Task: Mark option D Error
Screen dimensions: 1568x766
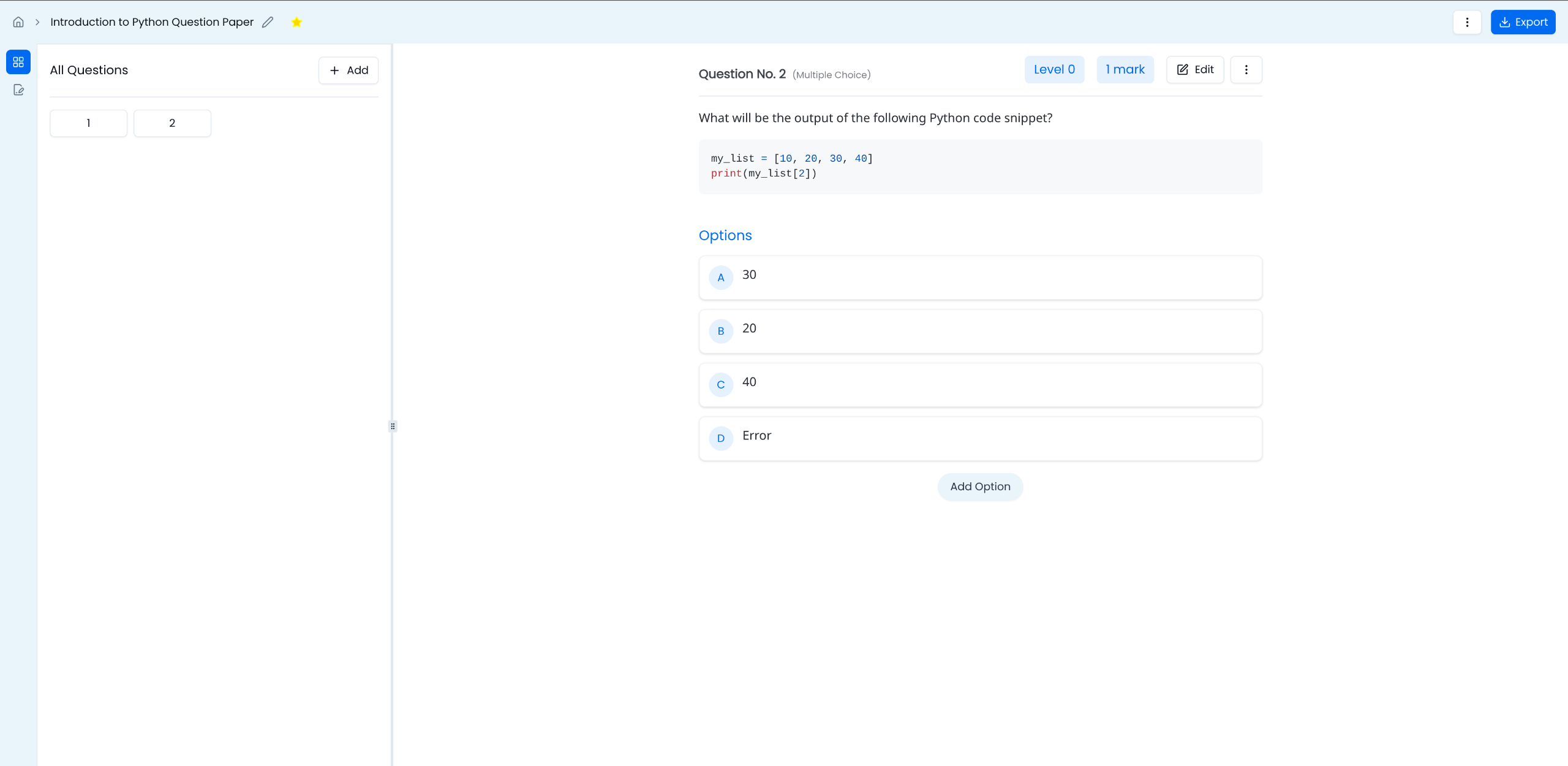Action: click(x=980, y=438)
